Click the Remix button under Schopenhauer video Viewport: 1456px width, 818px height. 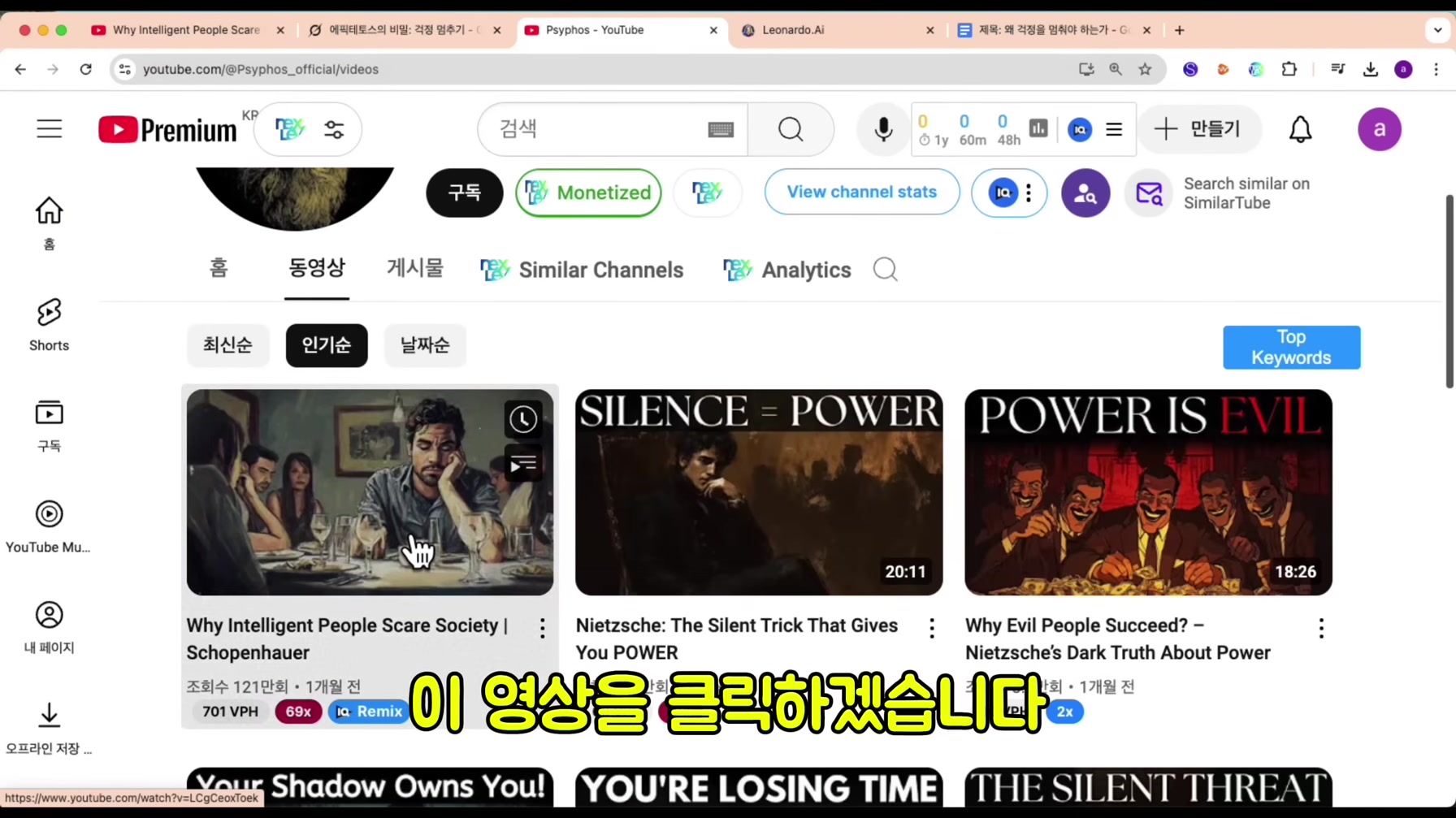(369, 712)
